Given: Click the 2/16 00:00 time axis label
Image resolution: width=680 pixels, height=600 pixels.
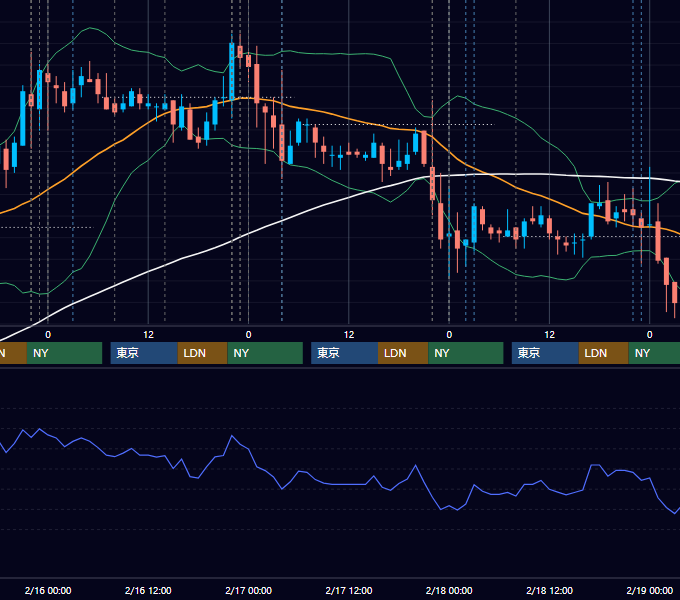Looking at the screenshot, I should 48,590.
